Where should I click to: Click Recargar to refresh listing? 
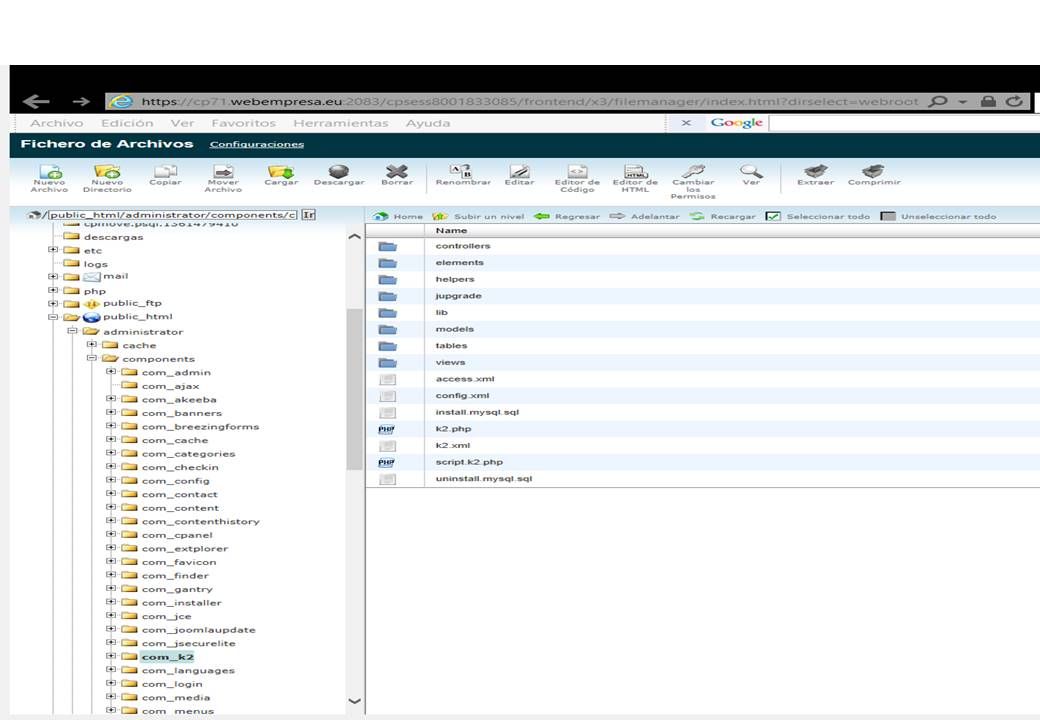[723, 216]
